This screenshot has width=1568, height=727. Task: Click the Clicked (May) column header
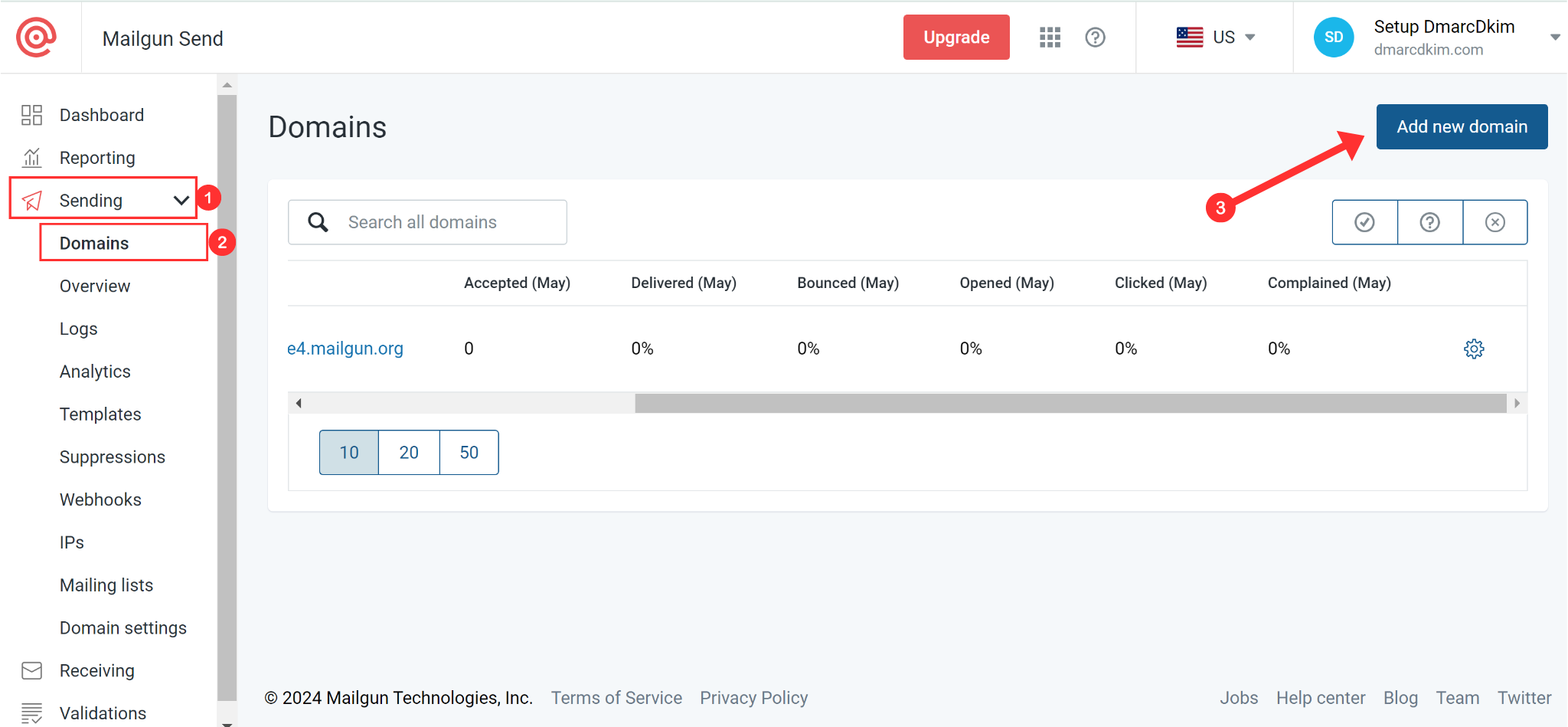[x=1161, y=283]
